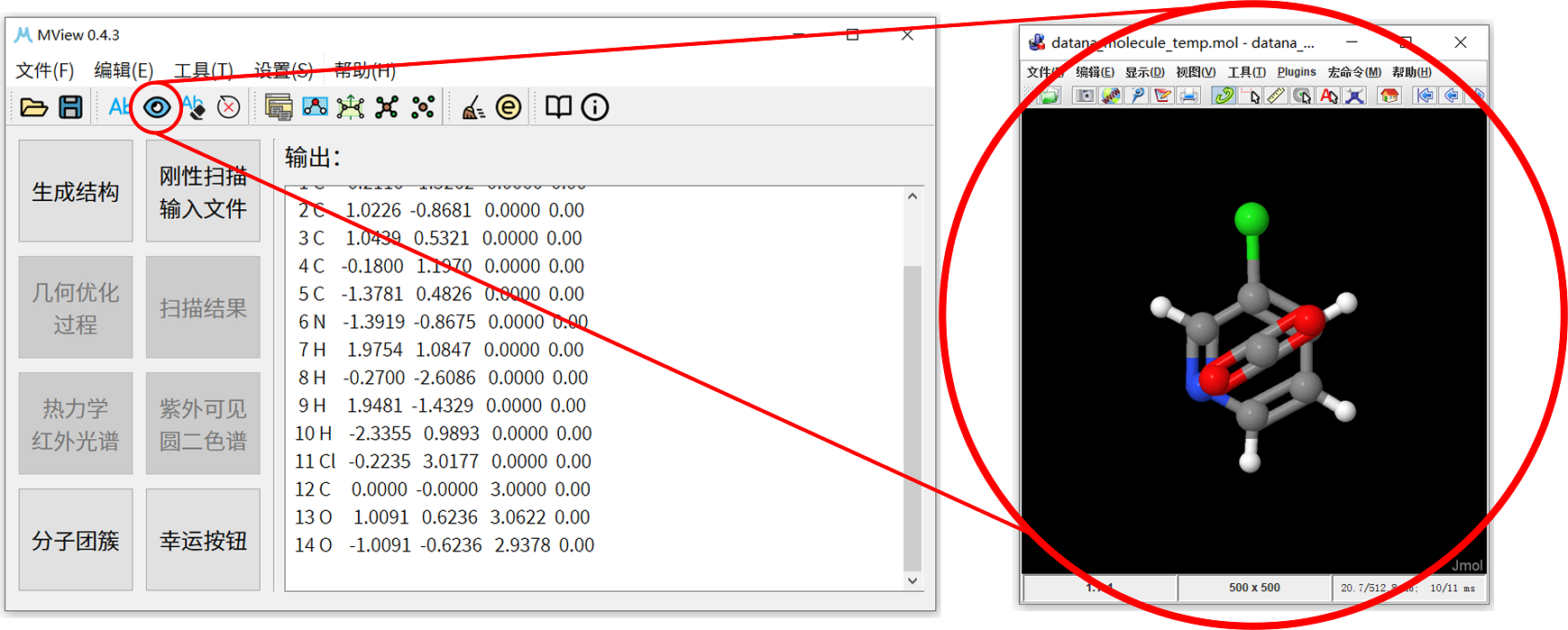The height and width of the screenshot is (630, 1568).
Task: Click the stacked windows icon in MView toolbar
Action: (279, 107)
